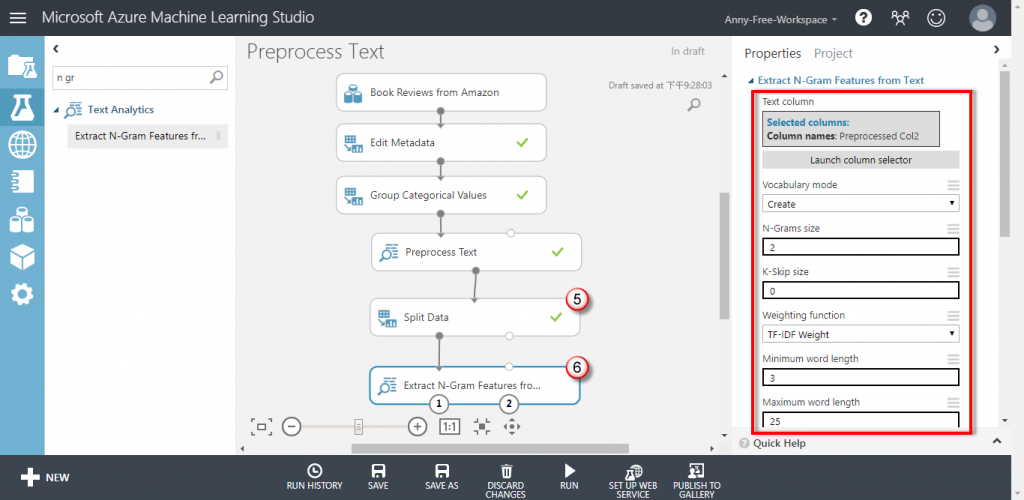Click the K-Skip size field
This screenshot has width=1024, height=500.
click(861, 290)
